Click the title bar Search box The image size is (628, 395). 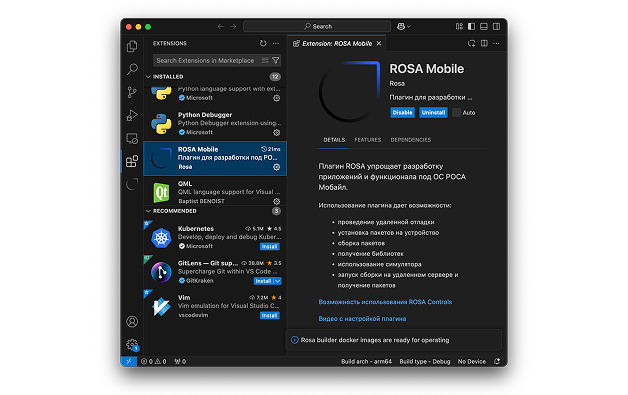(317, 26)
